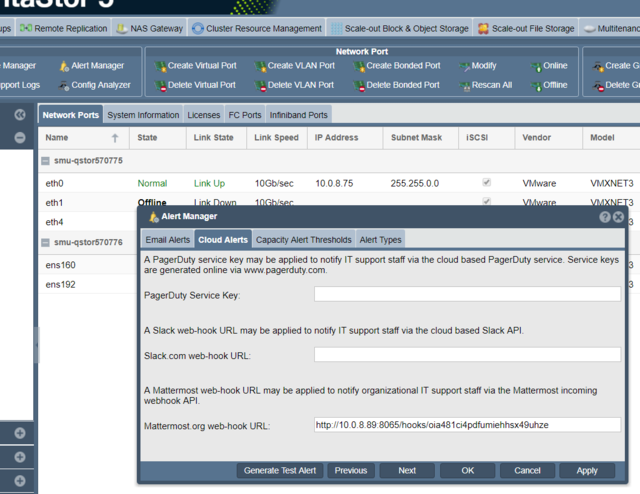Open the NAS Gateway section
Image resolution: width=640 pixels, height=494 pixels.
[x=149, y=29]
